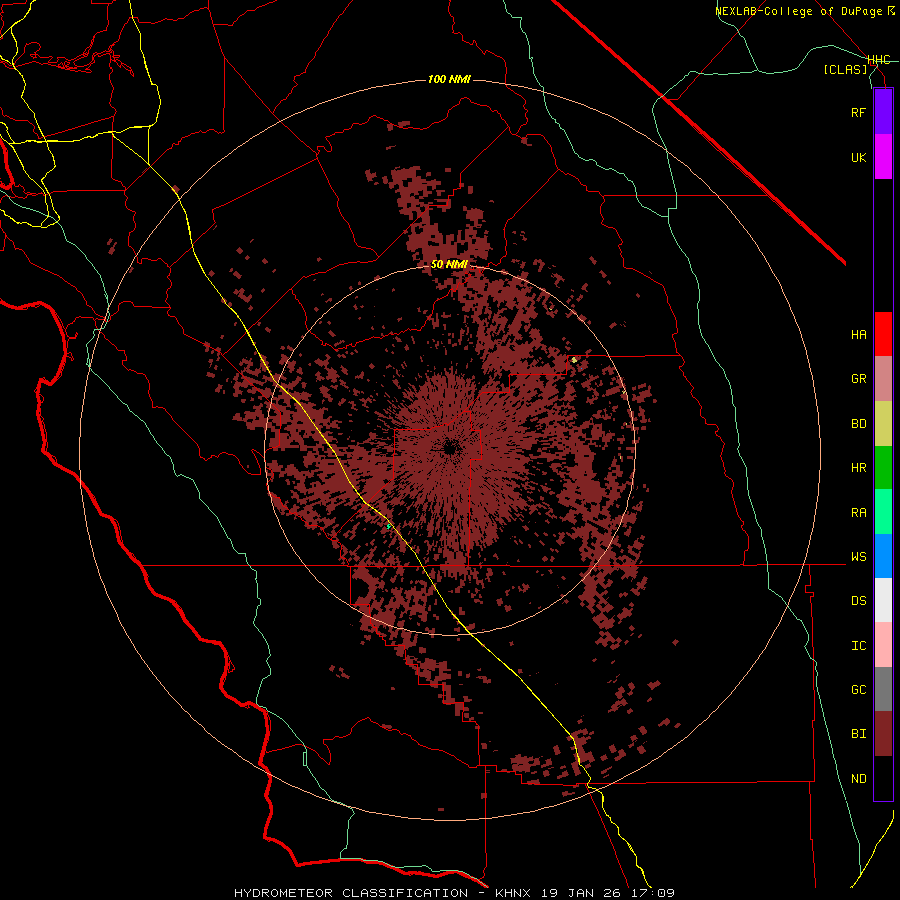This screenshot has height=900, width=900.
Task: Click the 100 NMI range ring label
Action: [x=449, y=79]
